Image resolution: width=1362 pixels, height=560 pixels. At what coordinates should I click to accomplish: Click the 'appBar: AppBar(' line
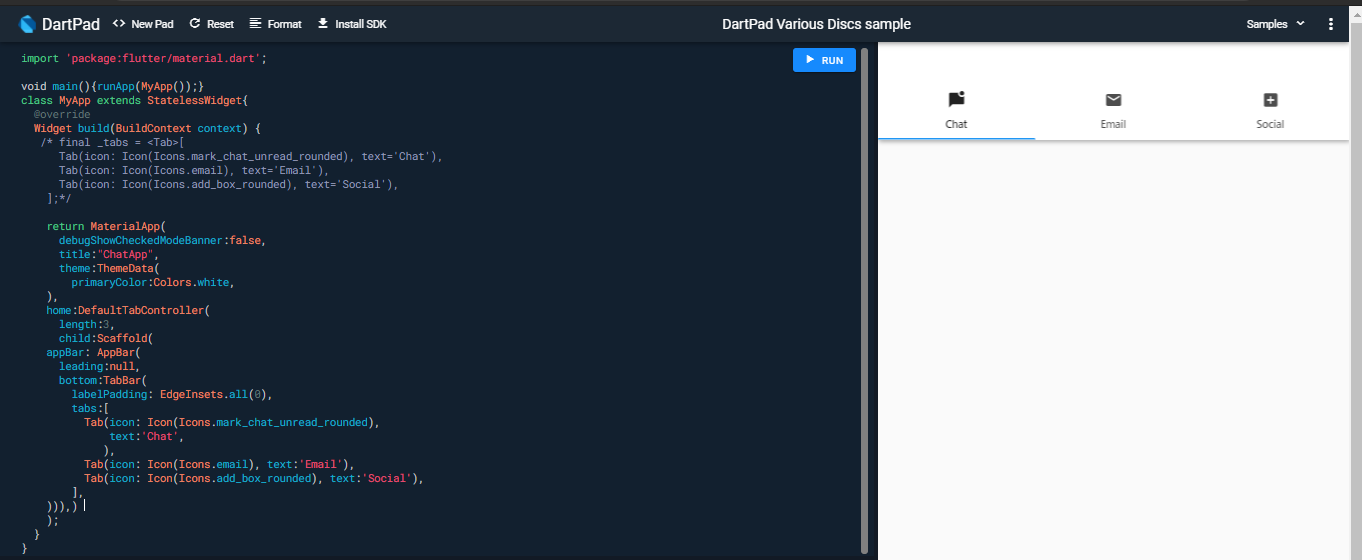(x=94, y=353)
